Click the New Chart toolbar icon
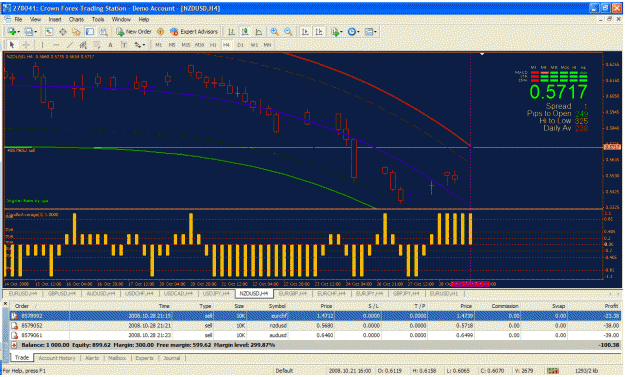This screenshot has height=377, width=625. click(x=11, y=31)
